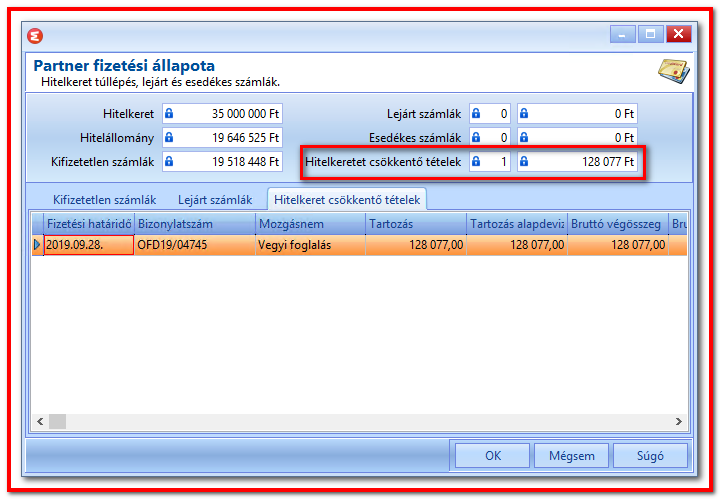Sort by Fizetési határidő column header

[x=89, y=224]
